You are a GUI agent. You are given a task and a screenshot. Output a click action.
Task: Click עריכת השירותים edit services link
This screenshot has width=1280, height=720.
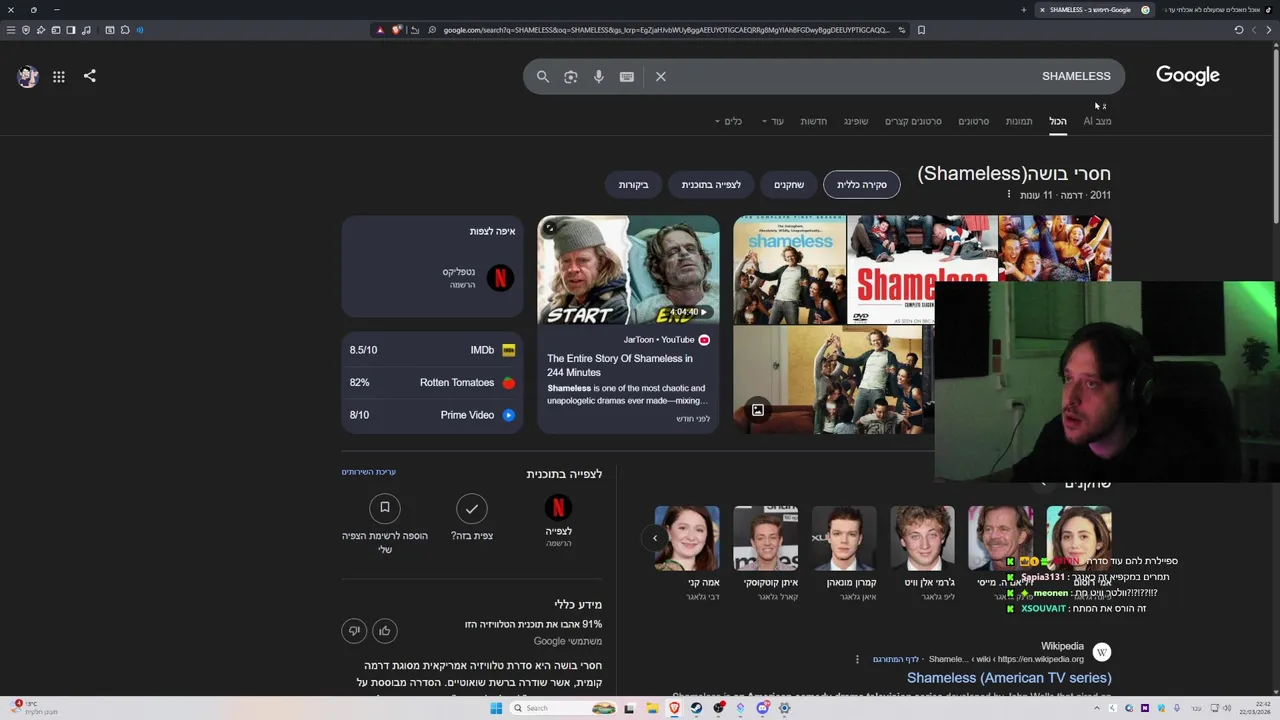369,472
